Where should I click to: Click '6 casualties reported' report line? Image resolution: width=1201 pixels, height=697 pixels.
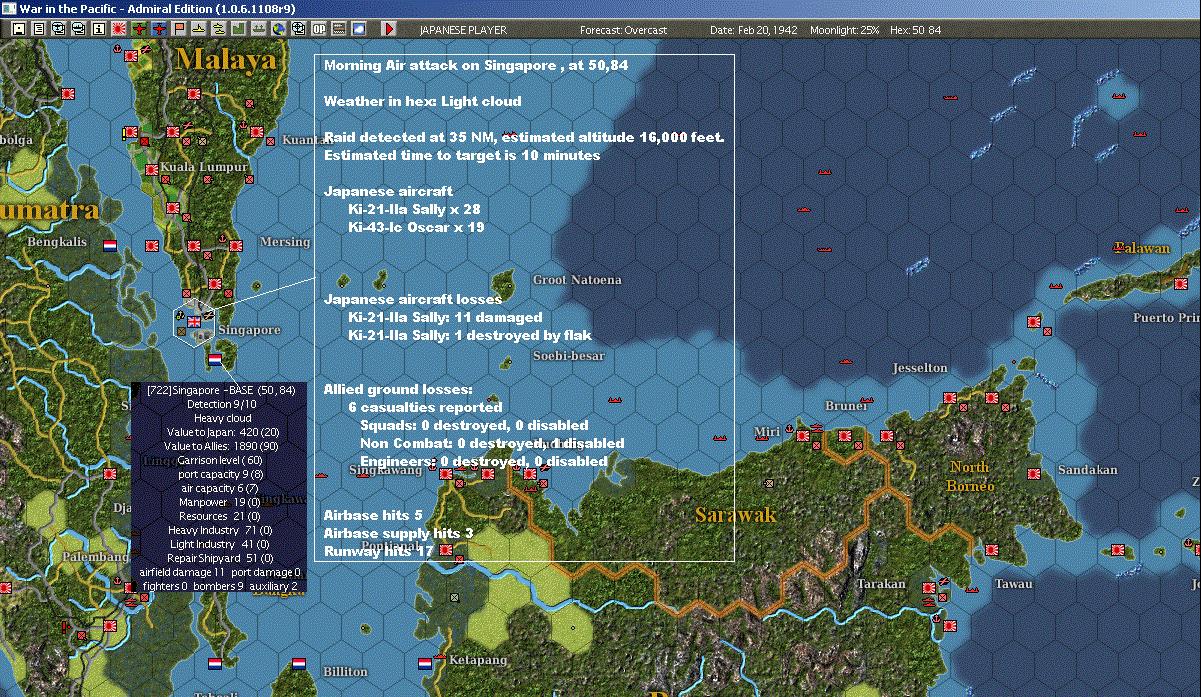click(x=425, y=407)
